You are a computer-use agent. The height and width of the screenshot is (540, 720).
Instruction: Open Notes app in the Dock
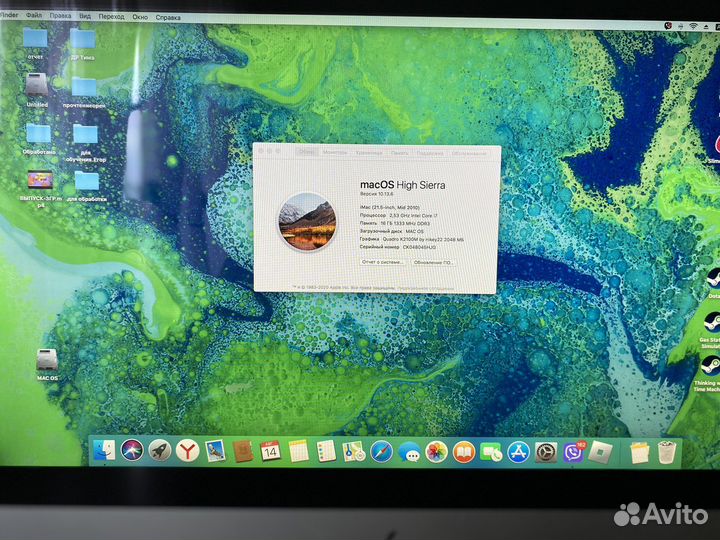(x=298, y=451)
